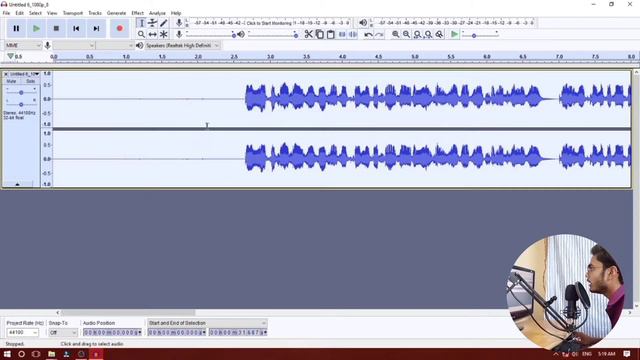This screenshot has width=640, height=360.
Task: Start playback with the green Play button
Action: click(36, 29)
